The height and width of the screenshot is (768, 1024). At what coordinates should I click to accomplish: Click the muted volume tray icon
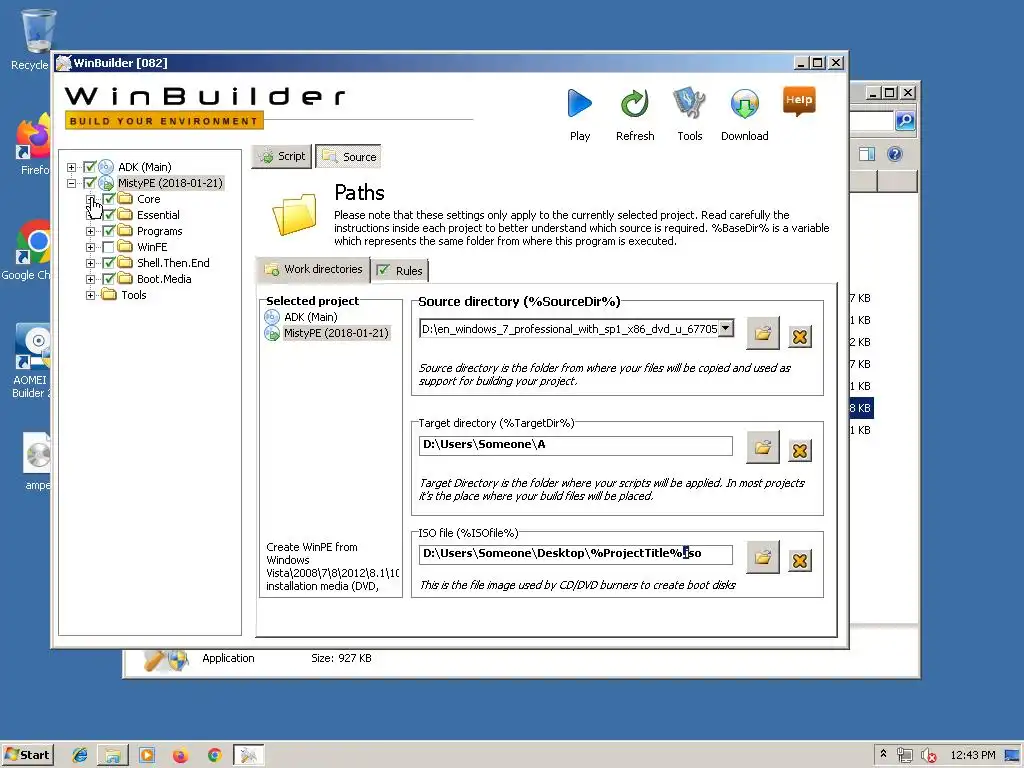tap(929, 756)
